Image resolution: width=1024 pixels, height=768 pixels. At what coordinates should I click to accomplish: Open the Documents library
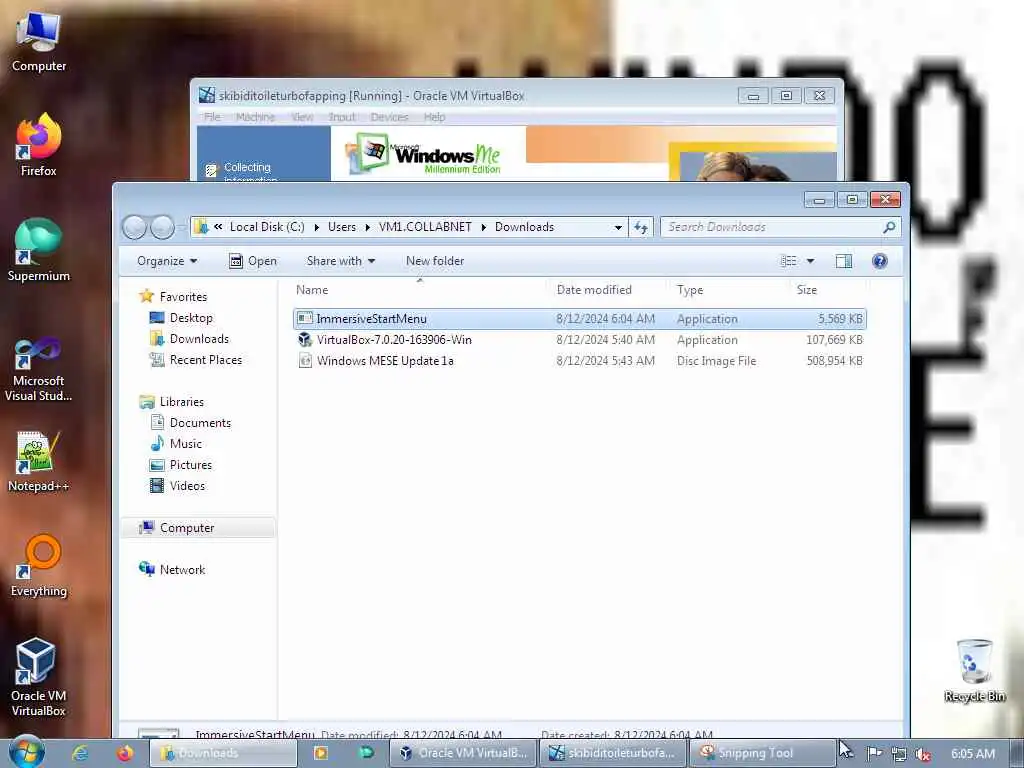coord(191,423)
